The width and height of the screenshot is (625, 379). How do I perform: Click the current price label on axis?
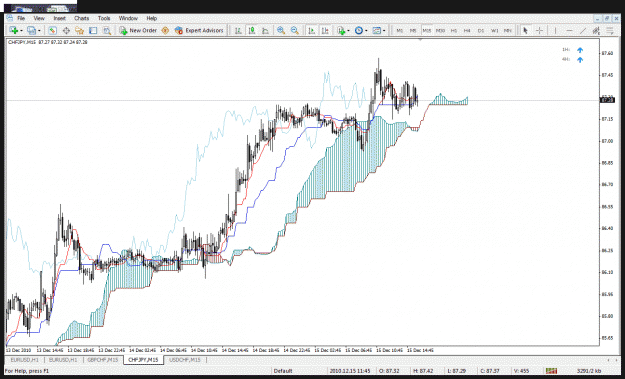607,100
